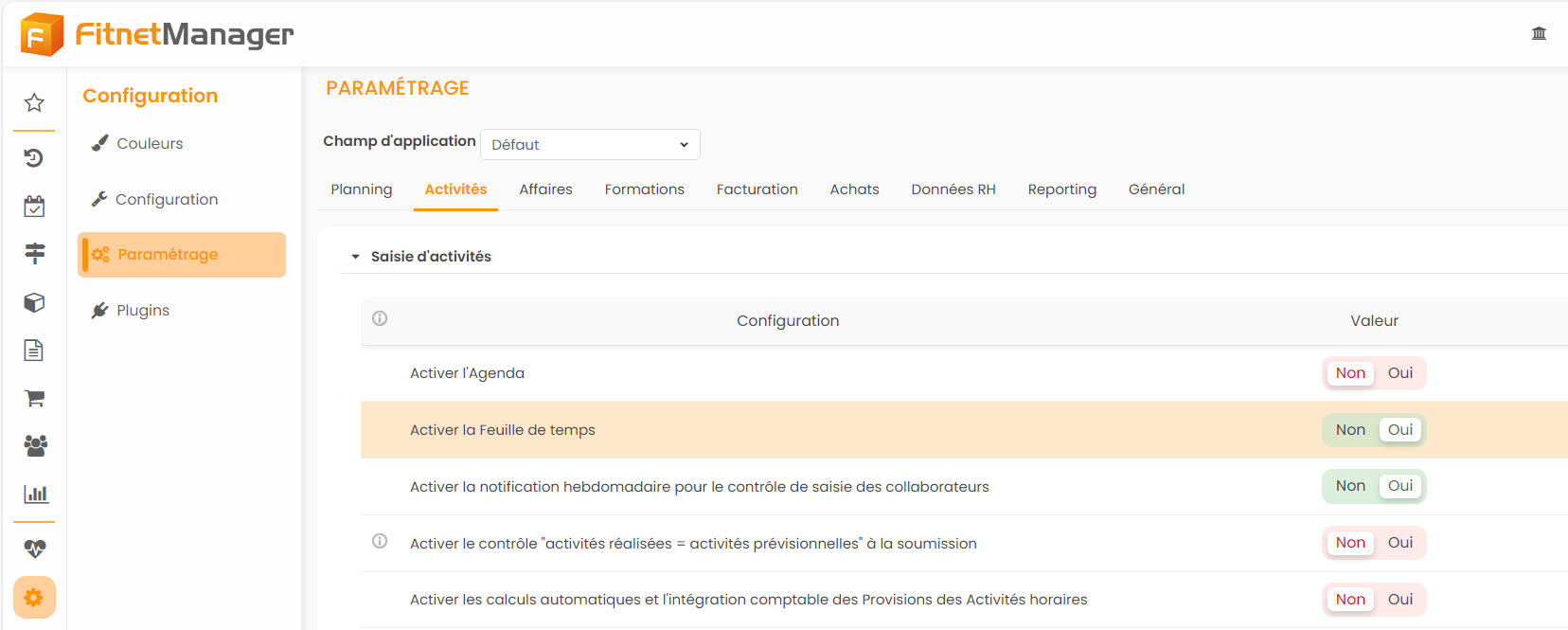The image size is (1568, 630).
Task: Click the favorites star icon in sidebar
Action: (34, 102)
